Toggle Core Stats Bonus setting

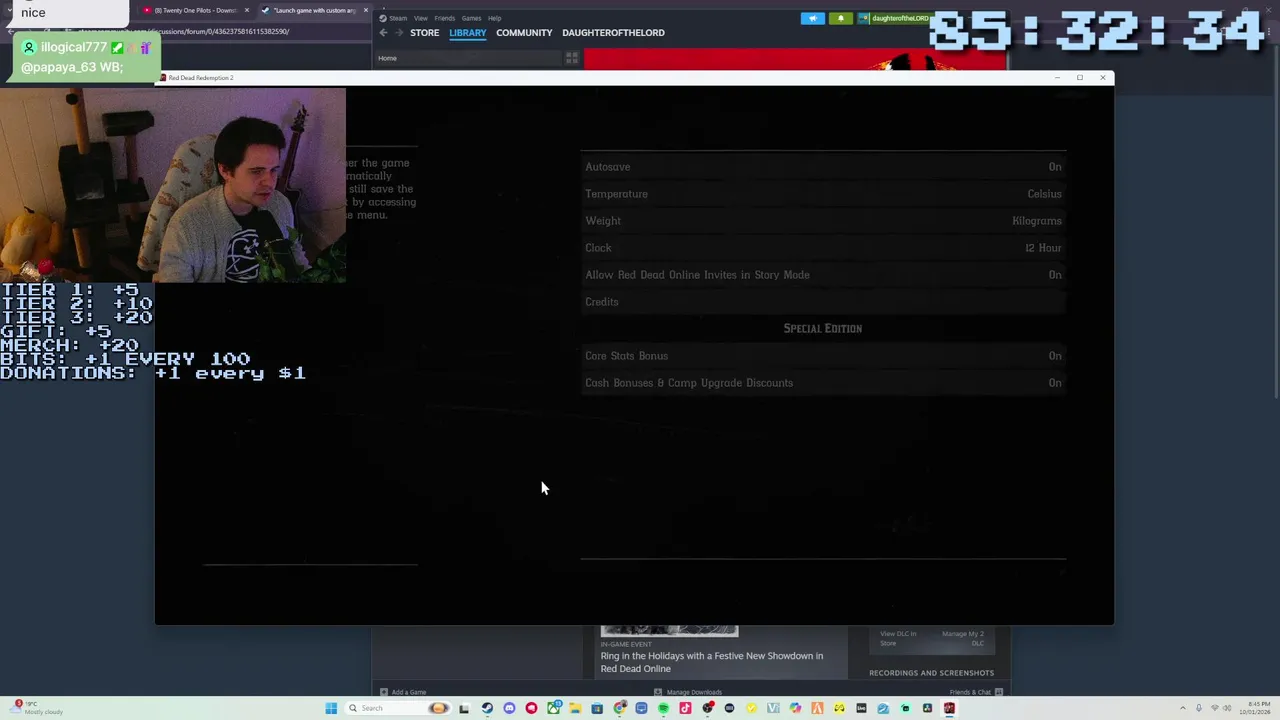tap(823, 356)
